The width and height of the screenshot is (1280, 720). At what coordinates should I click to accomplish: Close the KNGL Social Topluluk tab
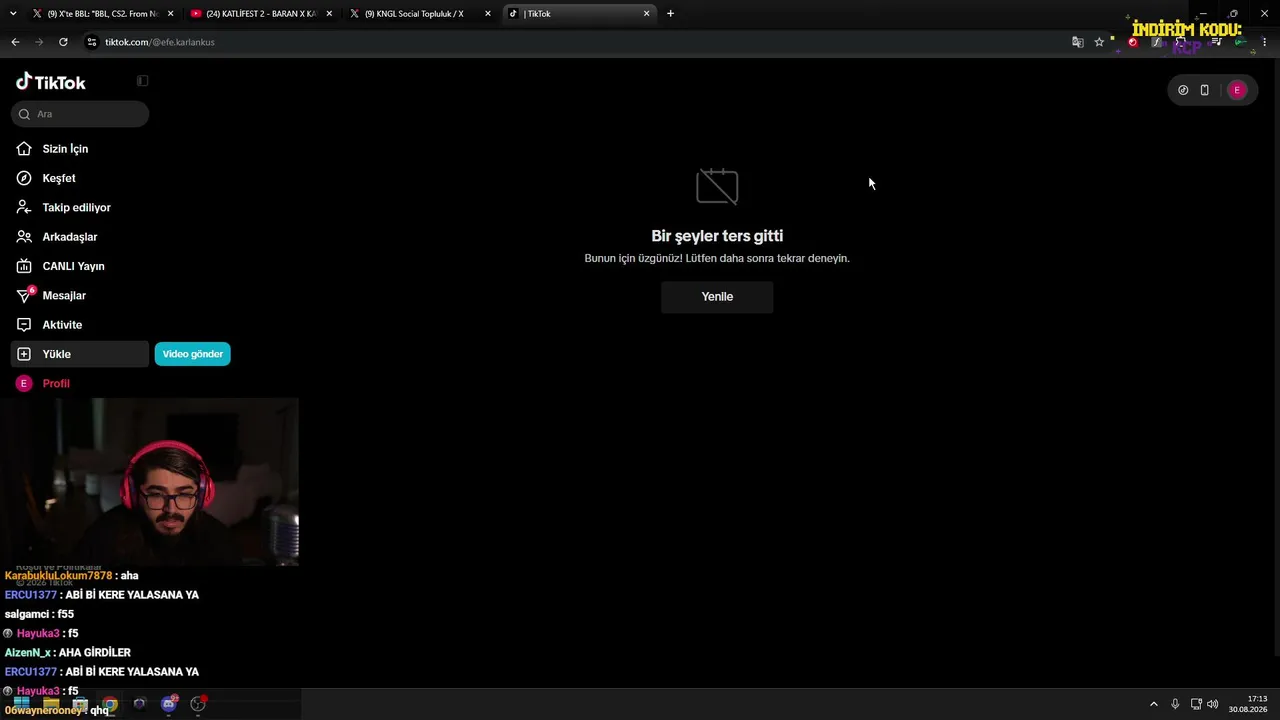pyautogui.click(x=488, y=14)
